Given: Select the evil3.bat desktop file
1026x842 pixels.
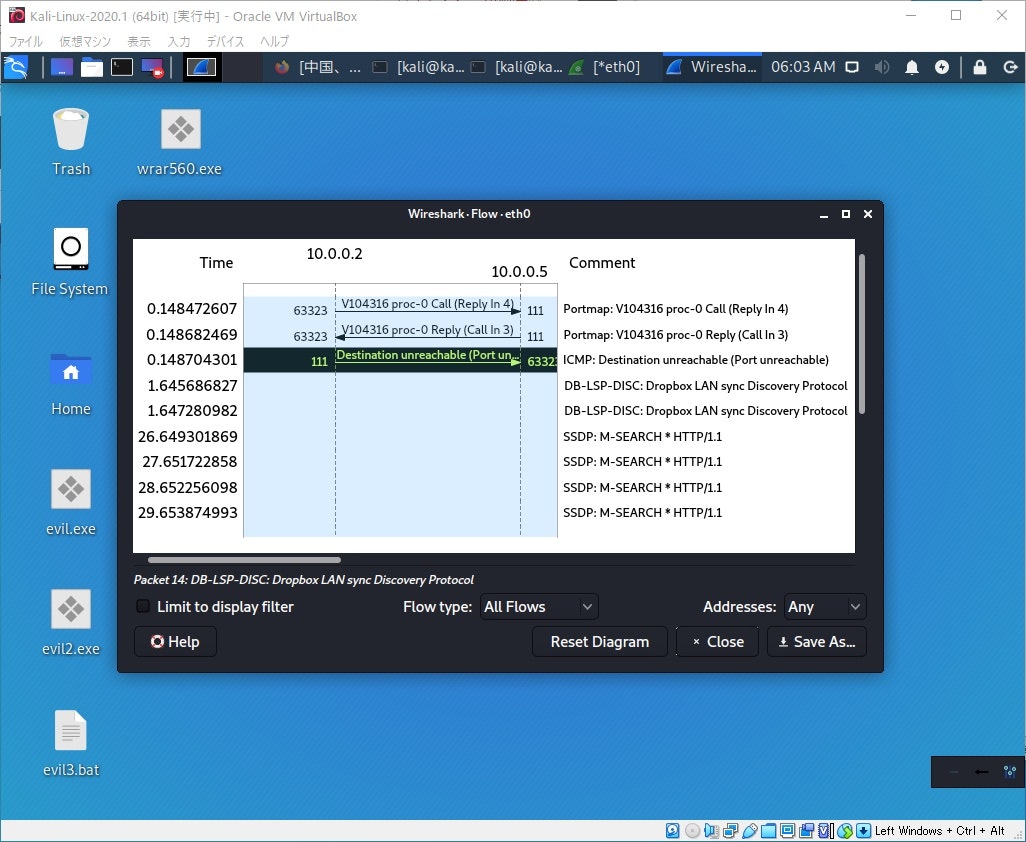Looking at the screenshot, I should 71,743.
